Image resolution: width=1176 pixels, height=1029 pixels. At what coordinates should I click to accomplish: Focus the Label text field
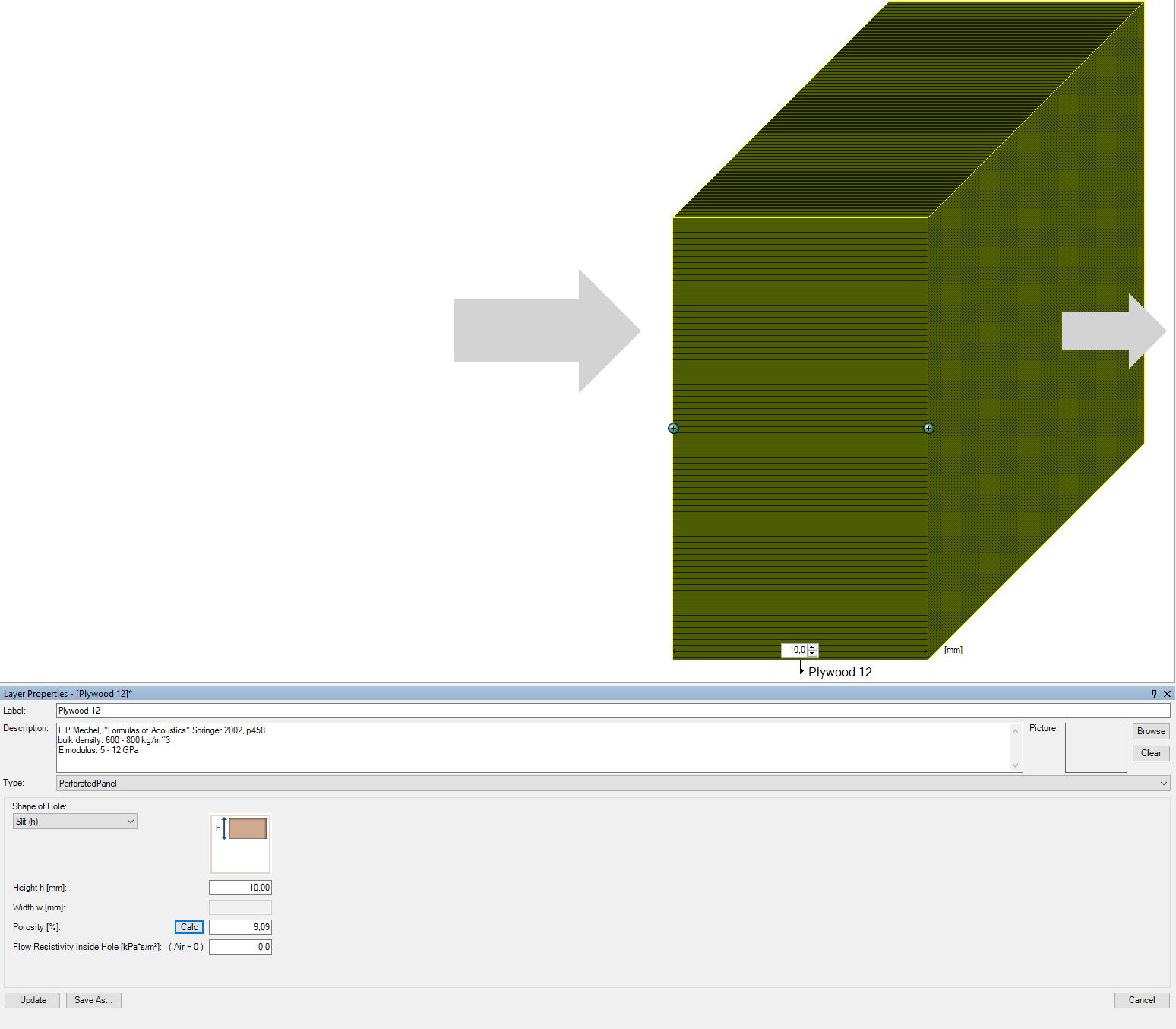(x=612, y=711)
